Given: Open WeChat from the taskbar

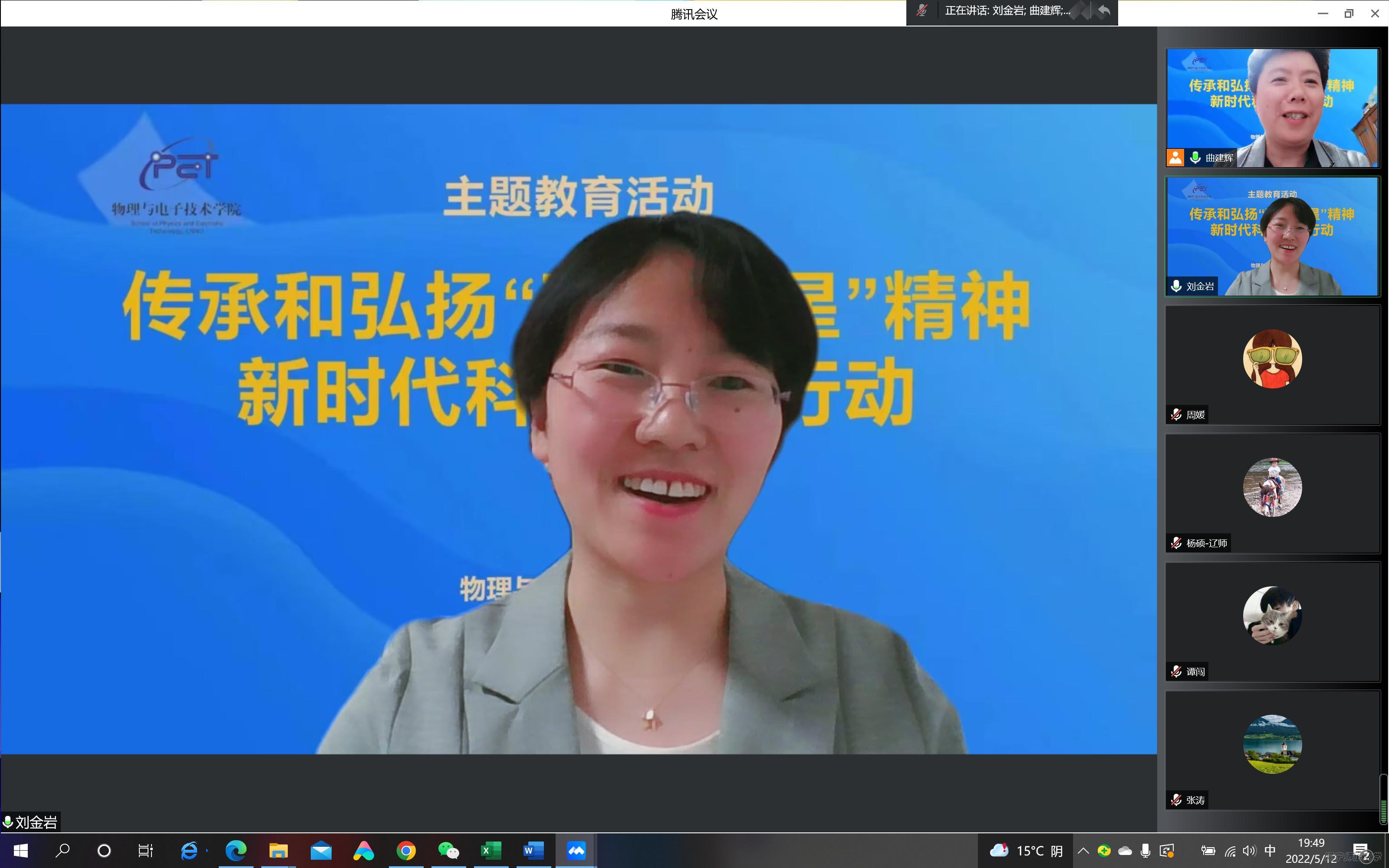Looking at the screenshot, I should [448, 850].
